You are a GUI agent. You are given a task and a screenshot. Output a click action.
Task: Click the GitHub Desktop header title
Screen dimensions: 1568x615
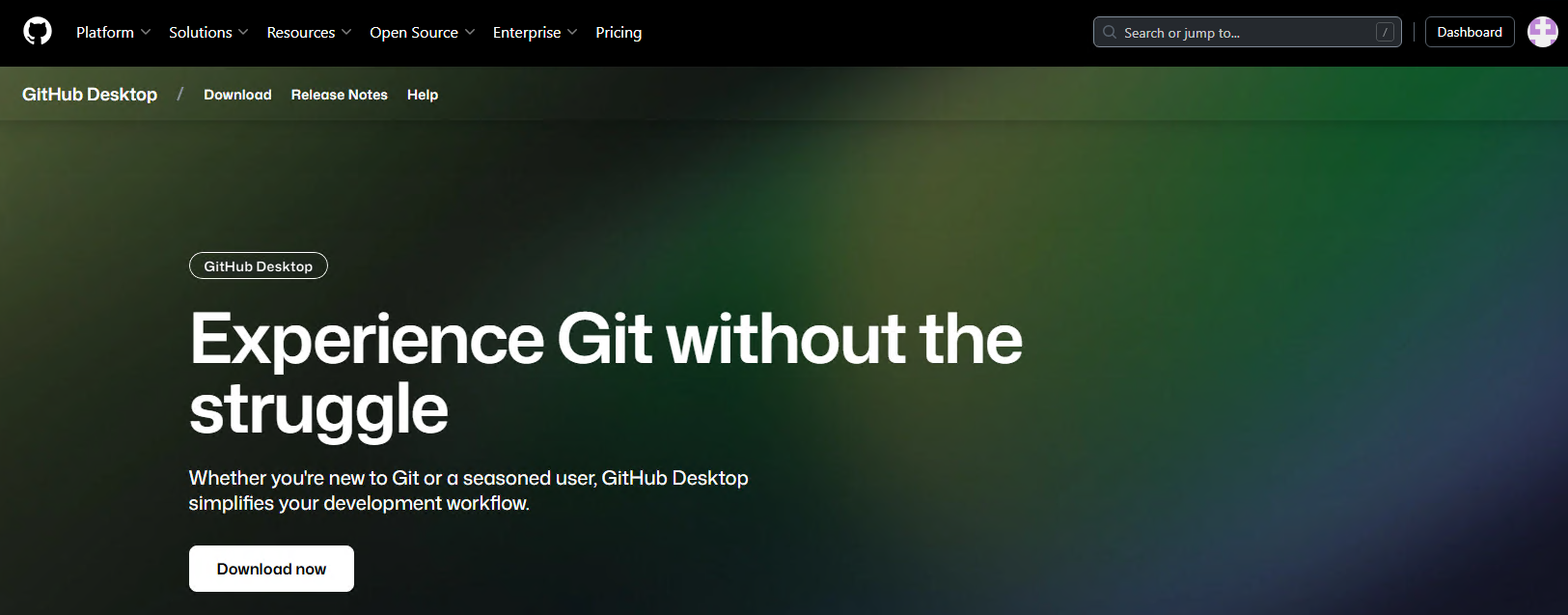tap(90, 95)
